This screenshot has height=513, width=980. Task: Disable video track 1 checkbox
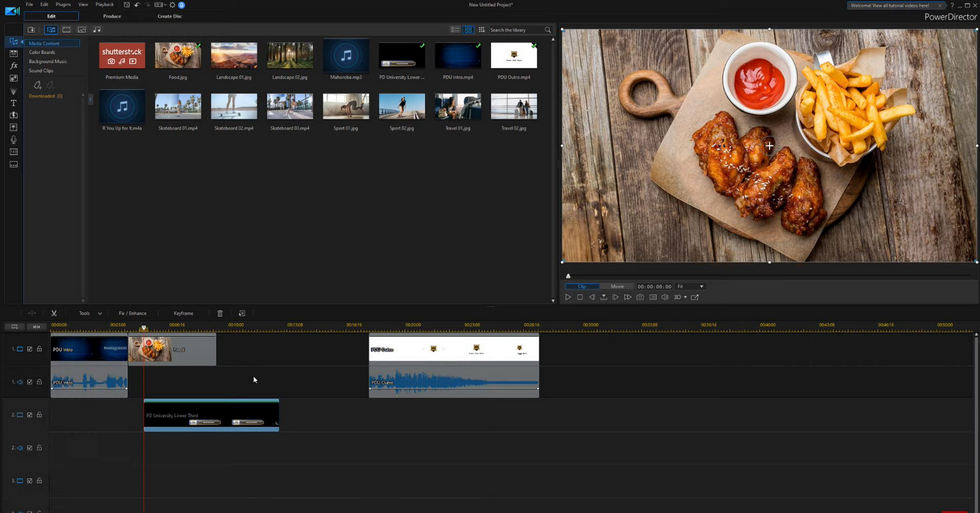29,349
